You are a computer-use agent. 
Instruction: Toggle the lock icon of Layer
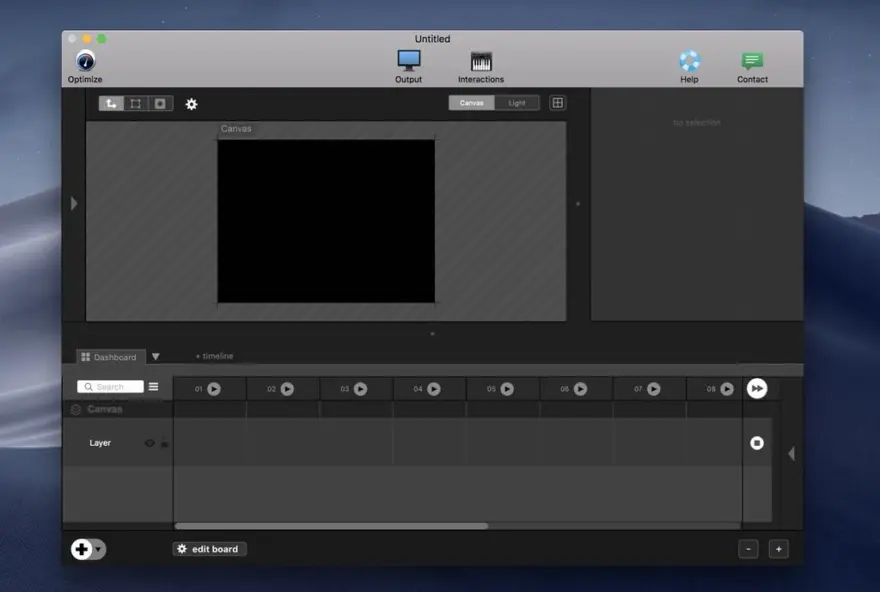pyautogui.click(x=164, y=443)
